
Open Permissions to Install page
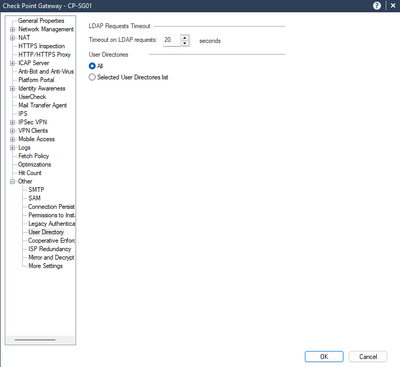click(x=51, y=215)
